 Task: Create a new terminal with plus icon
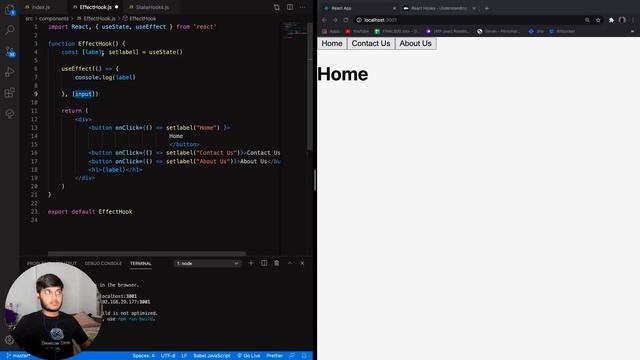(x=251, y=263)
